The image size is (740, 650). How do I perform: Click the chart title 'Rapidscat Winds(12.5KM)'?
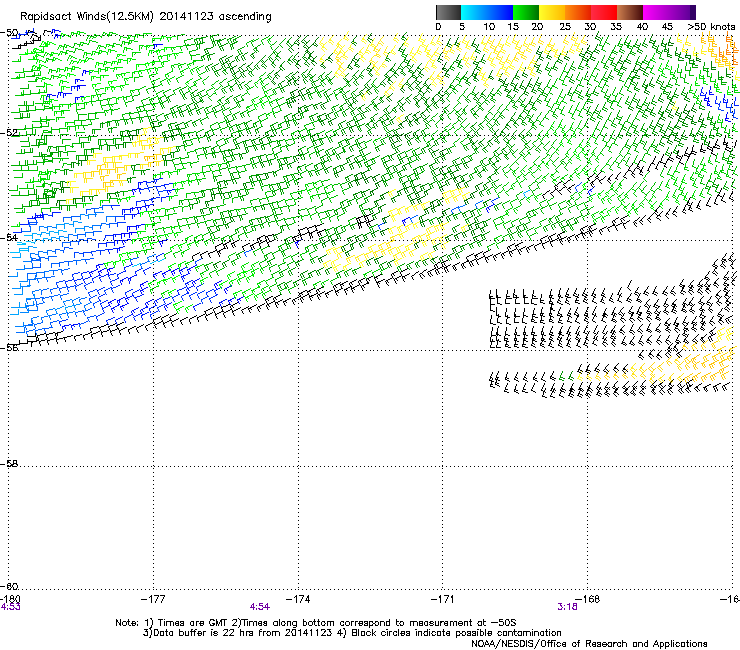coord(87,17)
